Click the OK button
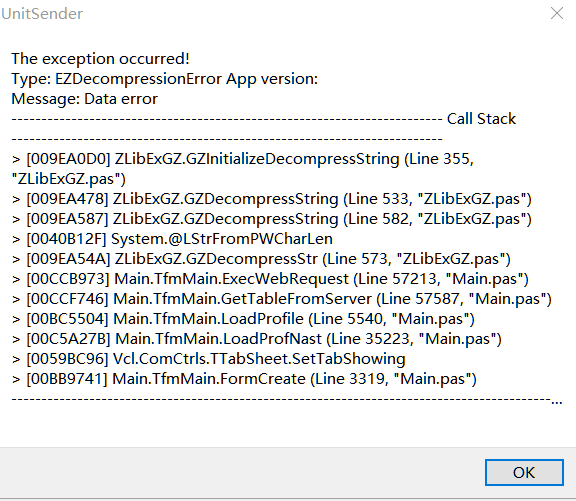This screenshot has height=501, width=576. pyautogui.click(x=524, y=472)
